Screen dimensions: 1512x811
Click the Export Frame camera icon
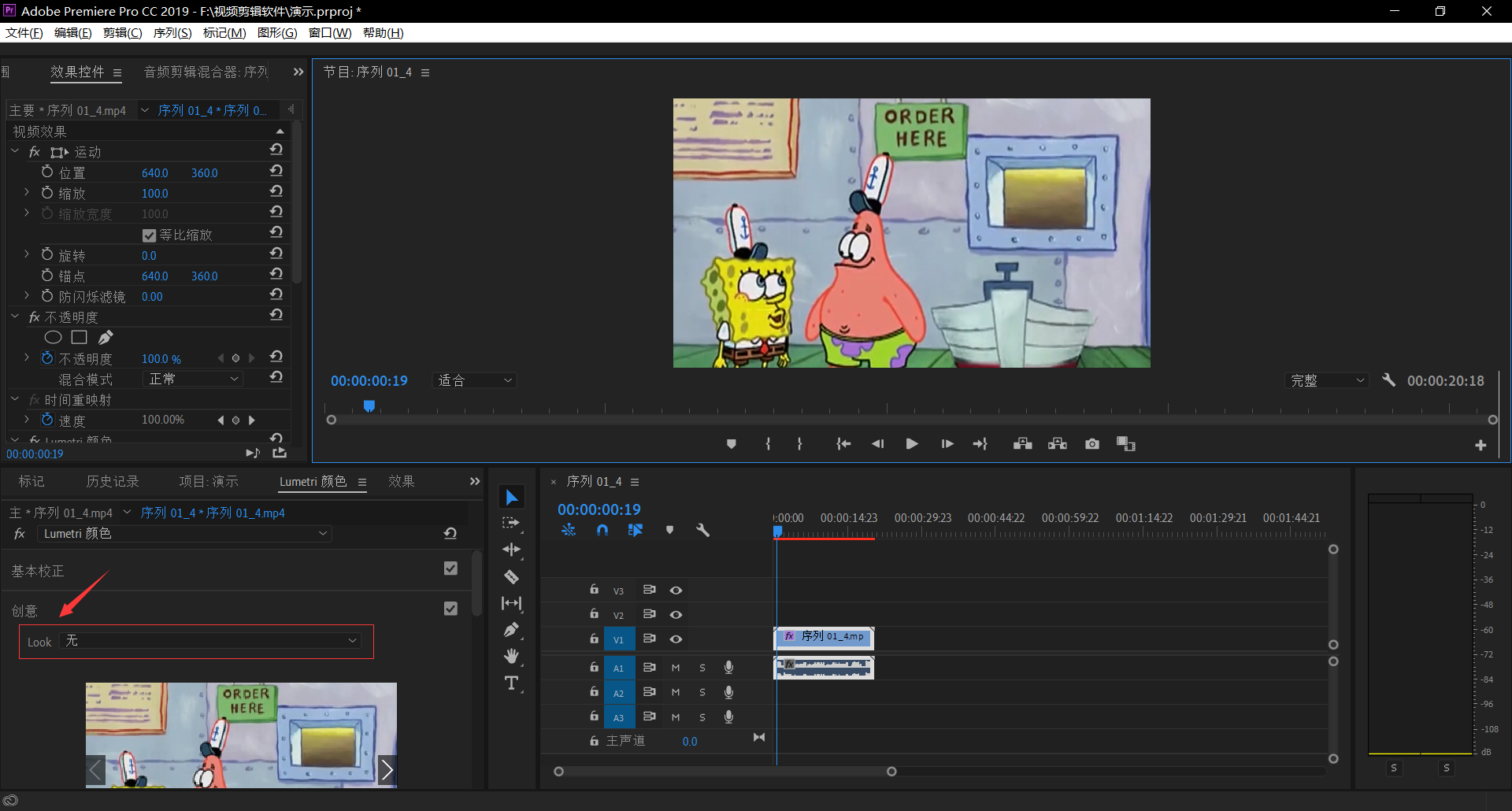click(1091, 444)
